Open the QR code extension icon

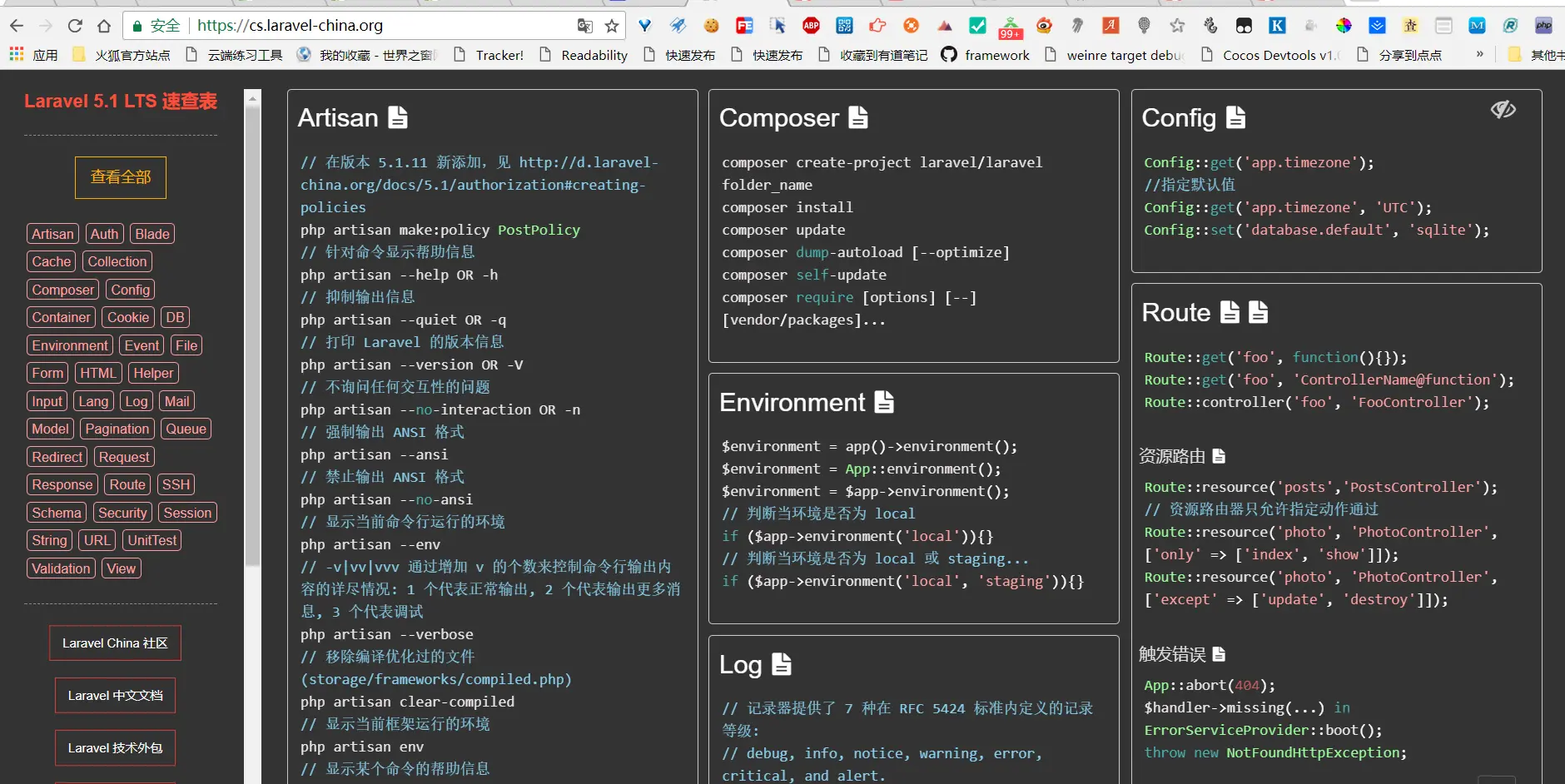click(844, 26)
